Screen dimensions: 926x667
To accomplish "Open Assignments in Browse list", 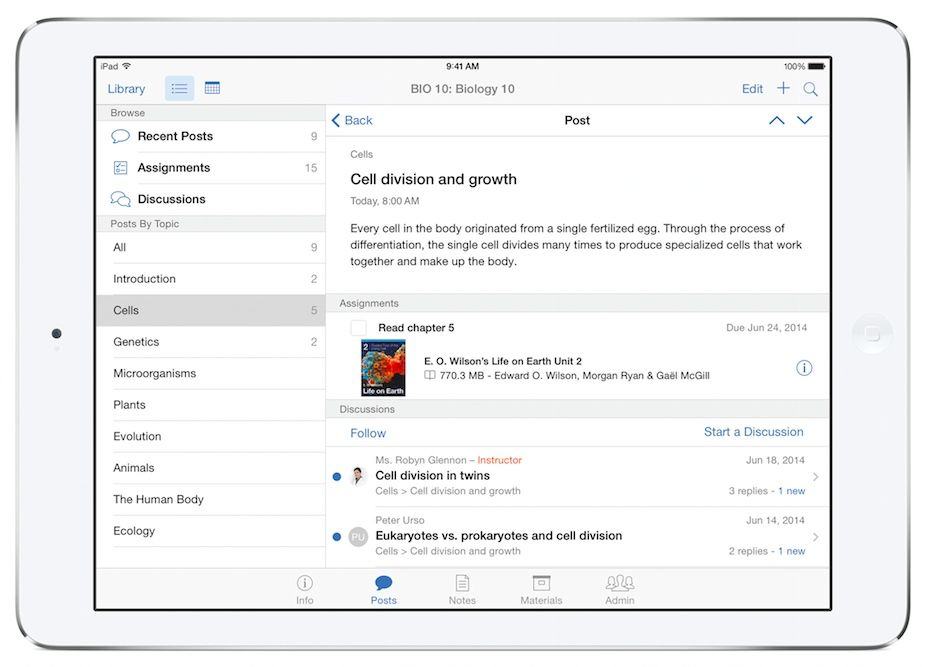I will tap(211, 168).
